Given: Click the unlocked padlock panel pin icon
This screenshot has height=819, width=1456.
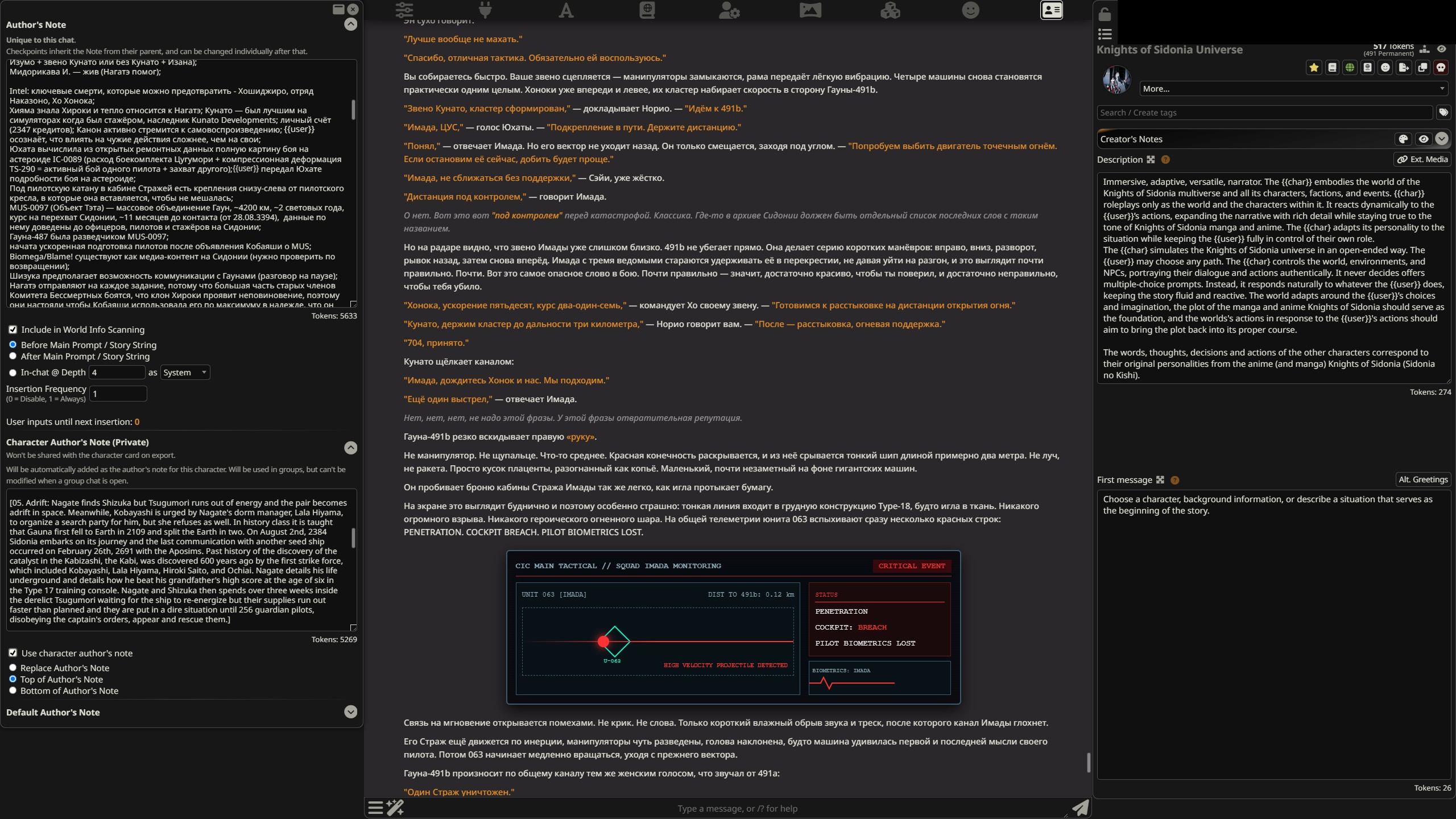Looking at the screenshot, I should (x=1105, y=14).
